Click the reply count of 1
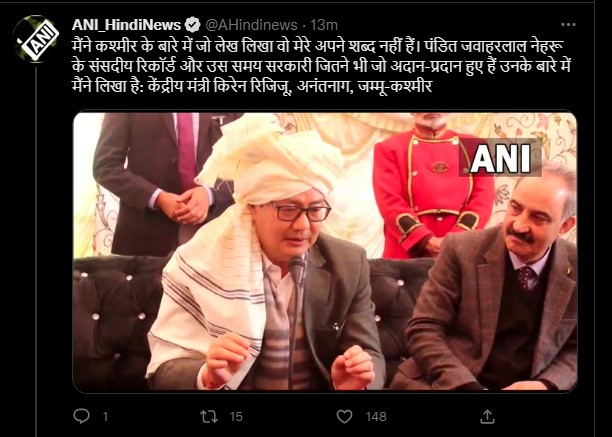The height and width of the screenshot is (437, 612). [x=105, y=417]
